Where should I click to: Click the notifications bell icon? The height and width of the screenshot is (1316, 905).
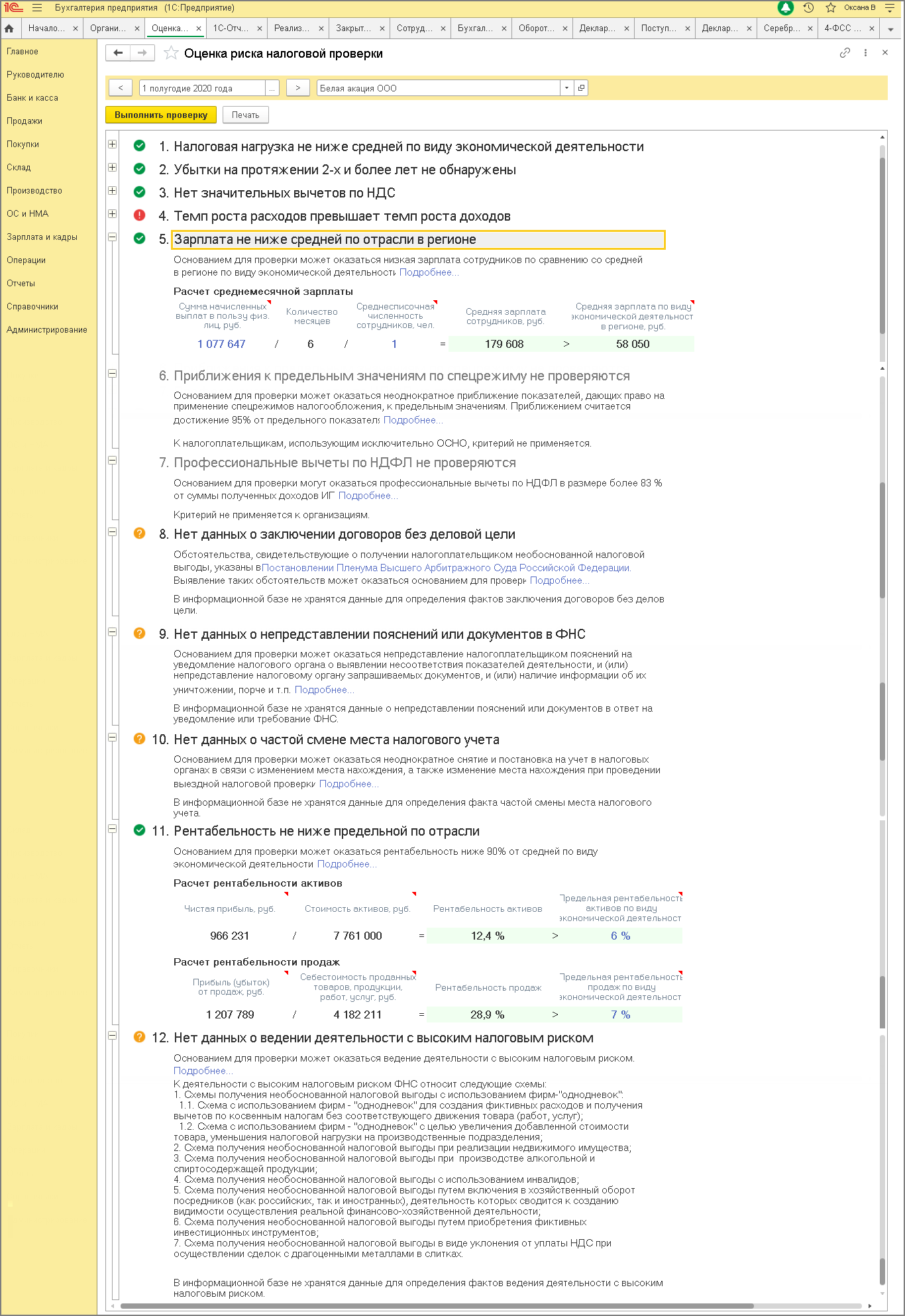tap(785, 8)
